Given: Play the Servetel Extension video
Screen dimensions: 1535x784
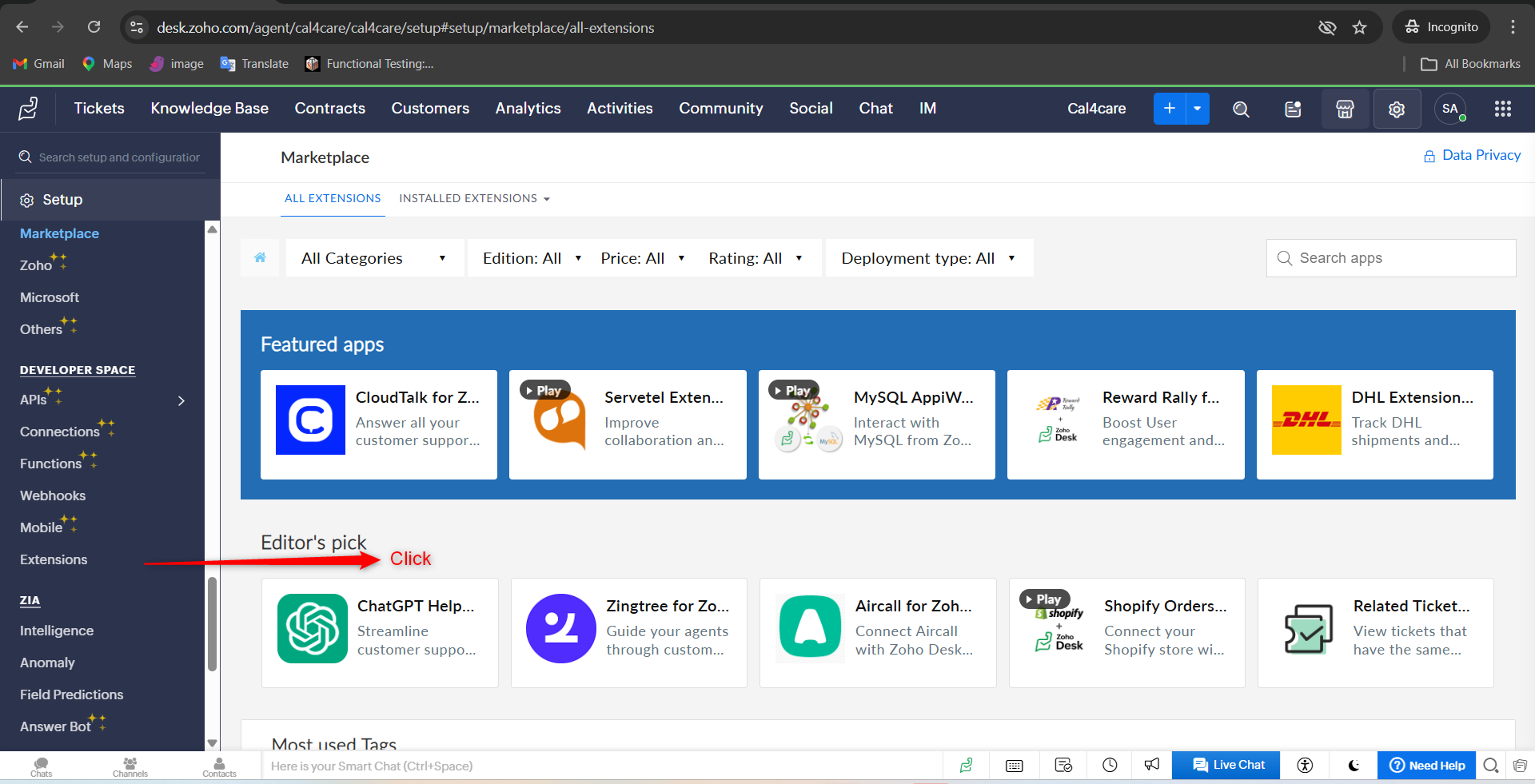Looking at the screenshot, I should (x=544, y=390).
